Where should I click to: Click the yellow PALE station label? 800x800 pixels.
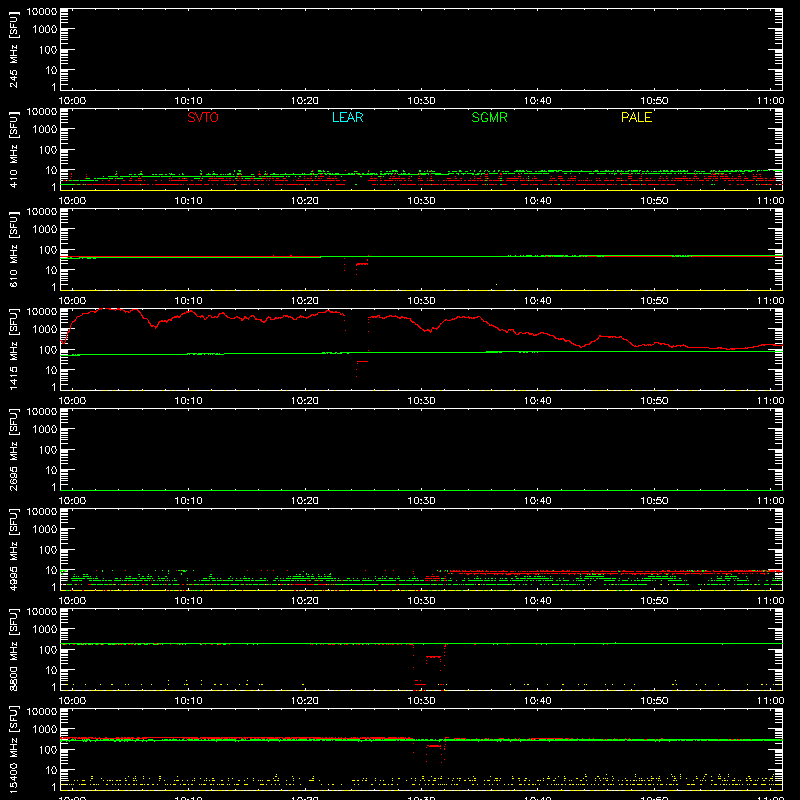tap(636, 117)
